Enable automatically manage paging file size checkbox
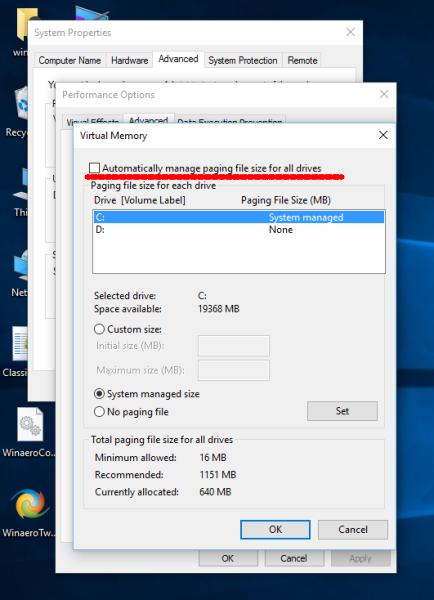434x600 pixels. (94, 168)
